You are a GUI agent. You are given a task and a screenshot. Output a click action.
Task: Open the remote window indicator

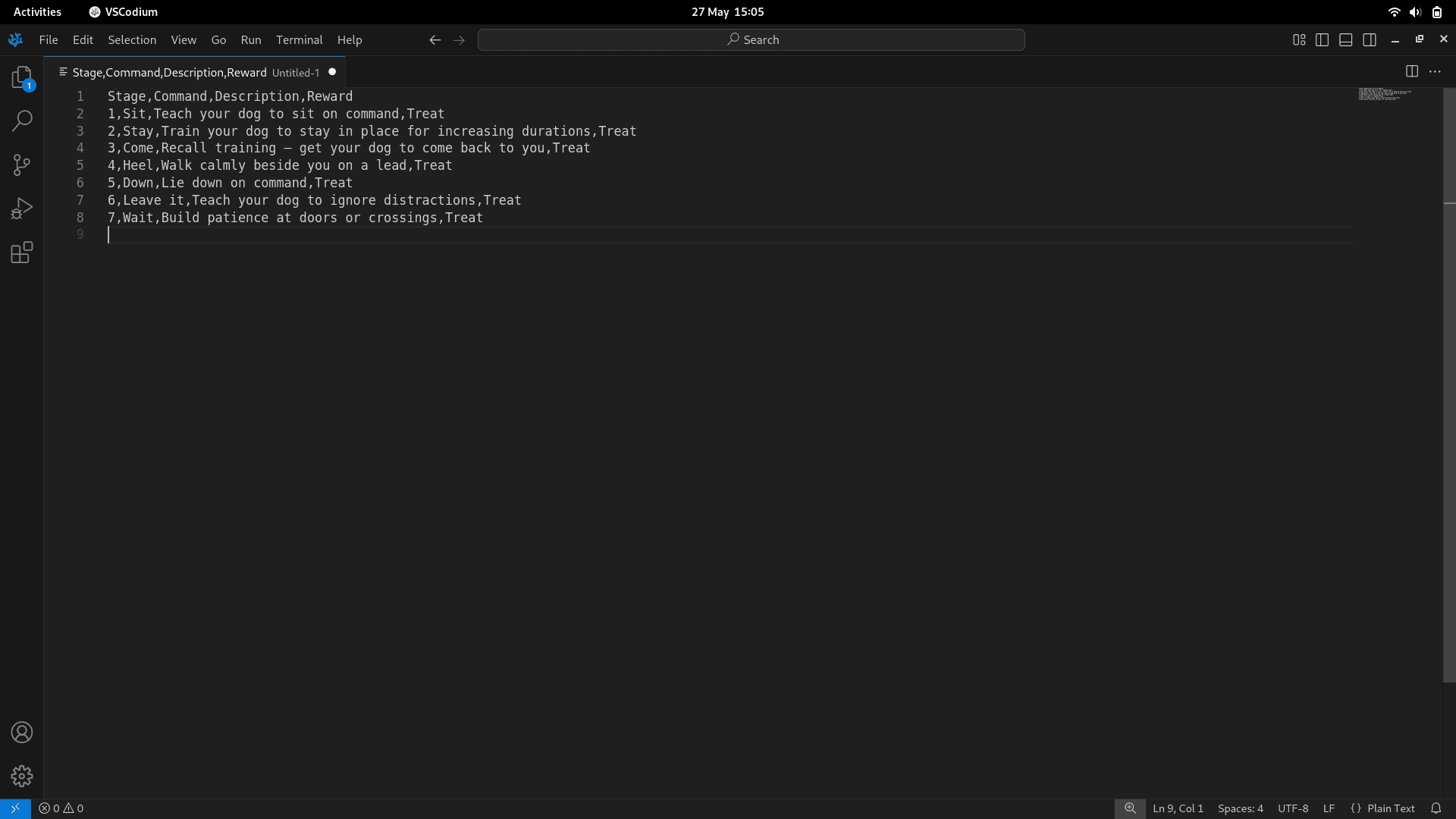[15, 808]
